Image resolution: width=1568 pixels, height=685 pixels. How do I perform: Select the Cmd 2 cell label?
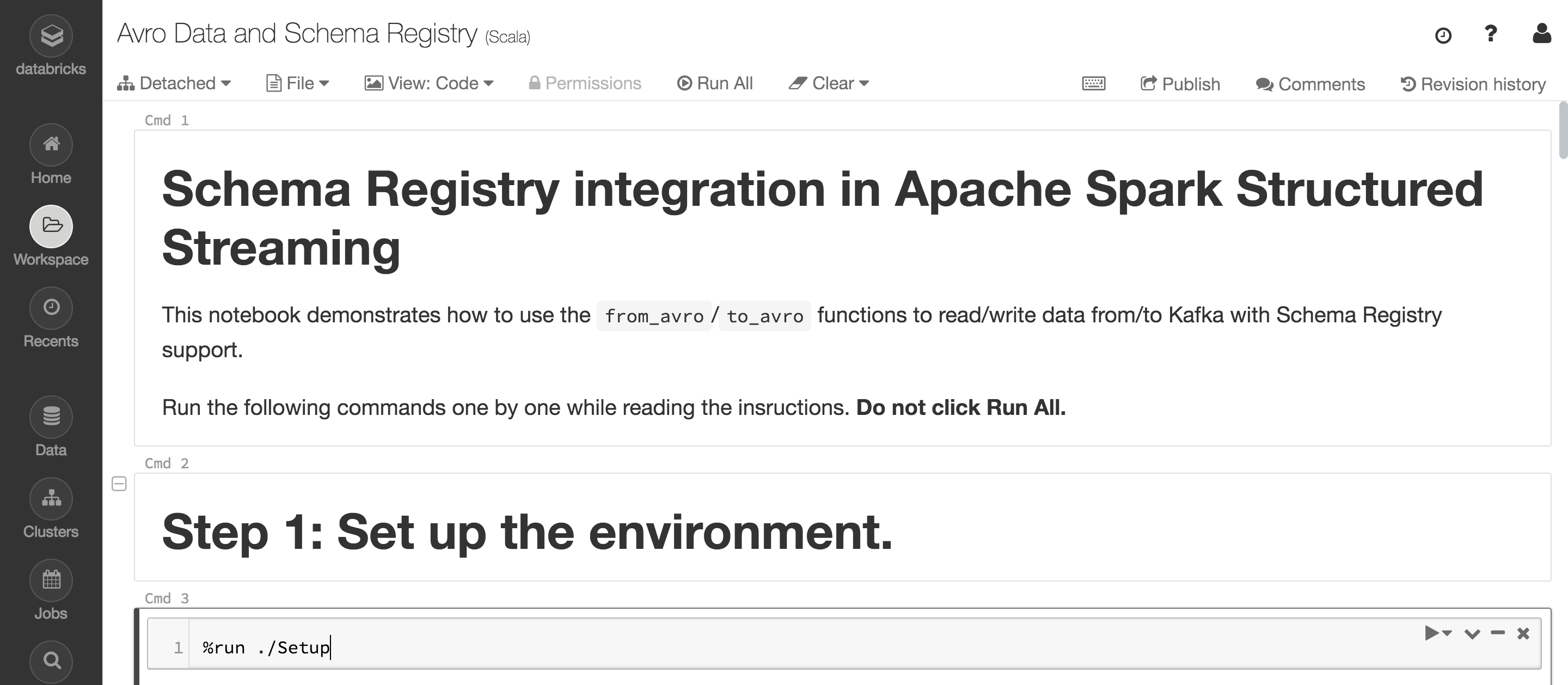pyautogui.click(x=167, y=463)
